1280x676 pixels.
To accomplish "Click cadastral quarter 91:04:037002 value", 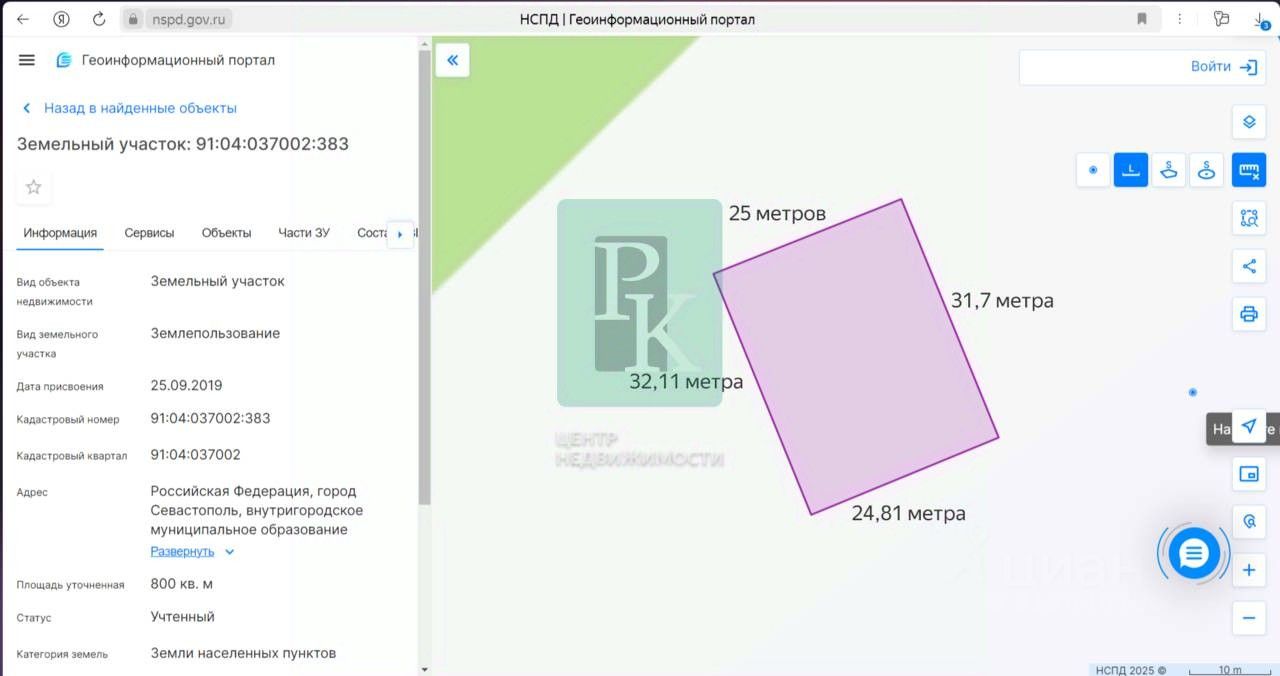I will [195, 454].
